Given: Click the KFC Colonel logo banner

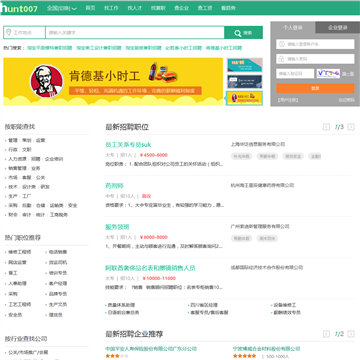Looking at the screenshot, I should coord(46,82).
